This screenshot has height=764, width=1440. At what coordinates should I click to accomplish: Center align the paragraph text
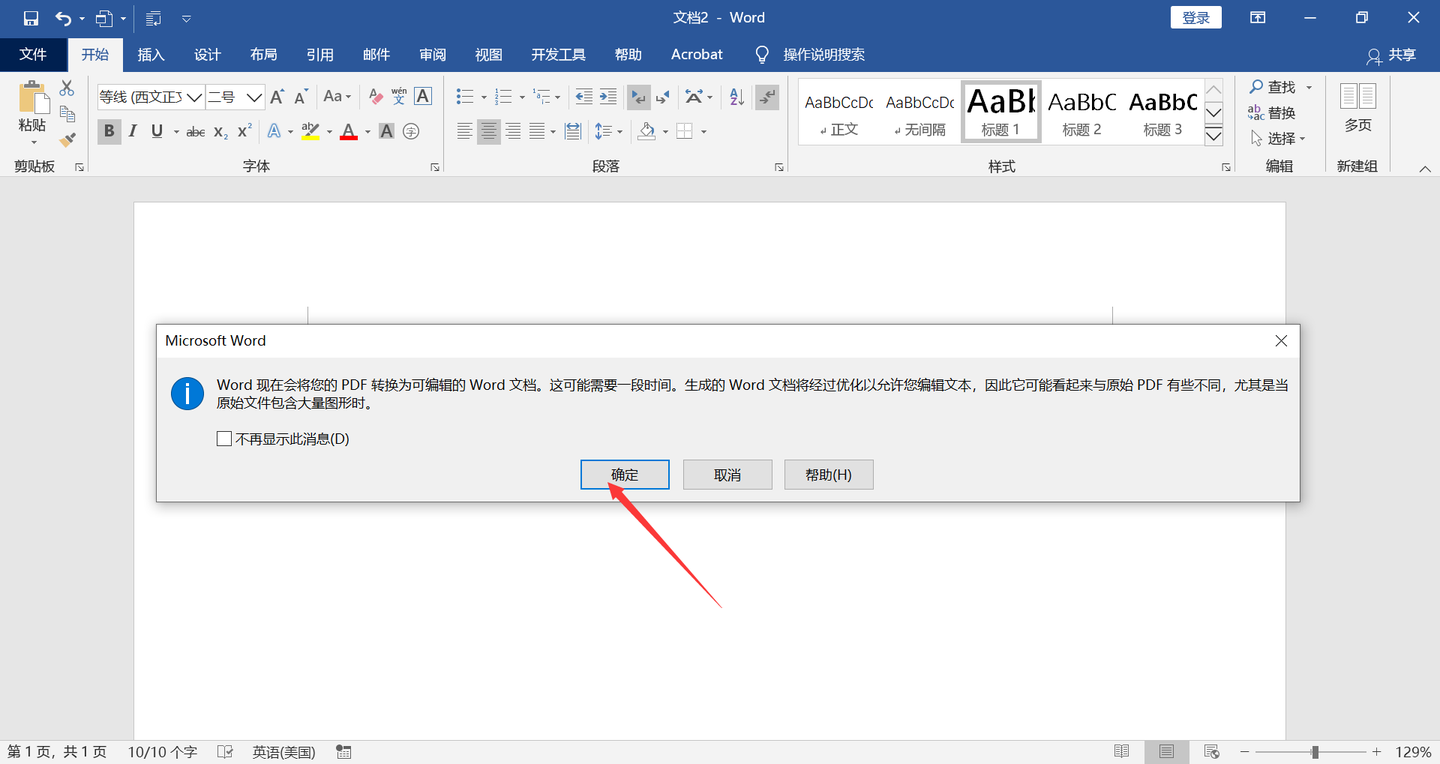coord(488,131)
